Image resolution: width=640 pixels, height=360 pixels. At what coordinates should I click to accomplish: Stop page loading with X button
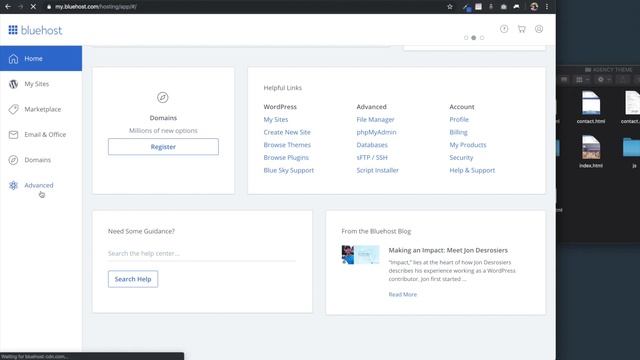[33, 7]
